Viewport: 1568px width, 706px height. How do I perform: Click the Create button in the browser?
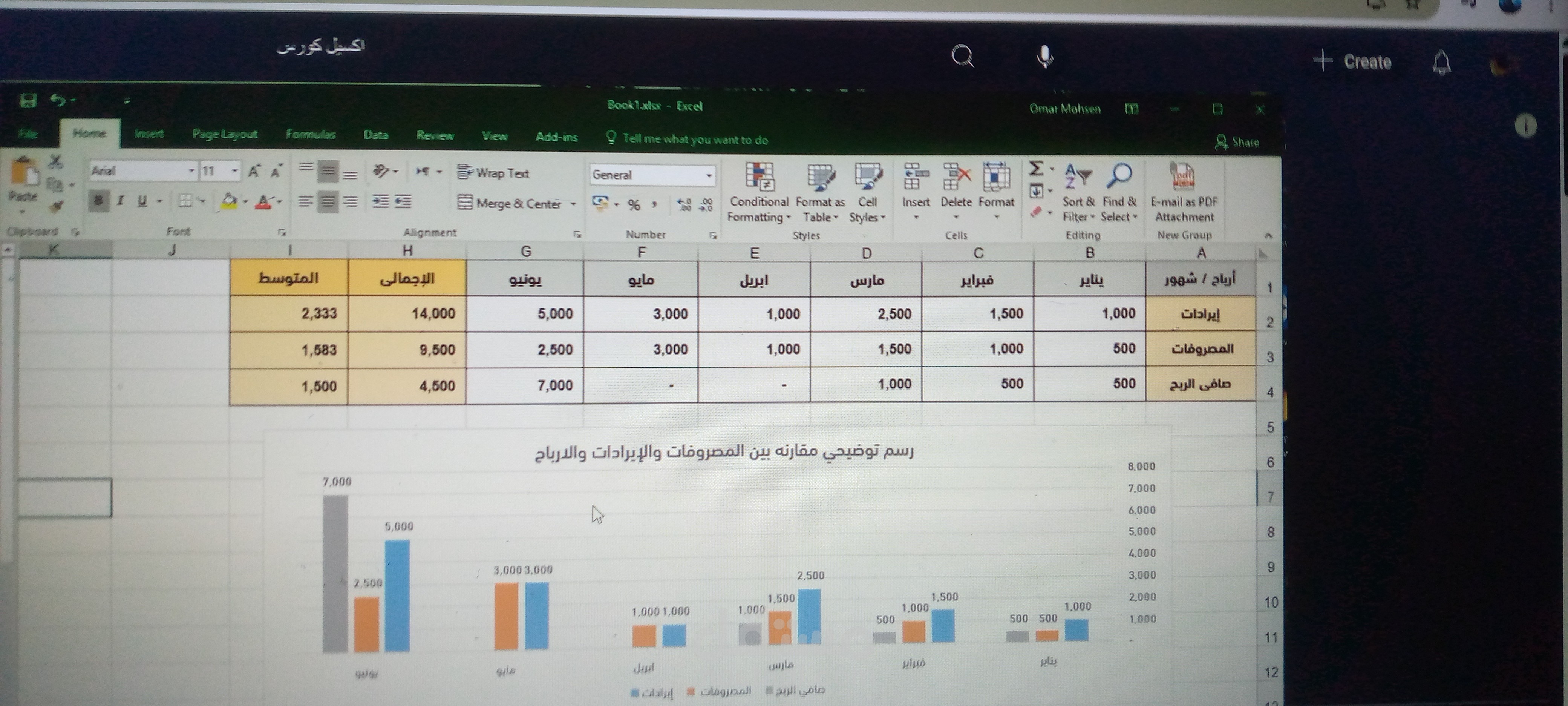click(1352, 61)
